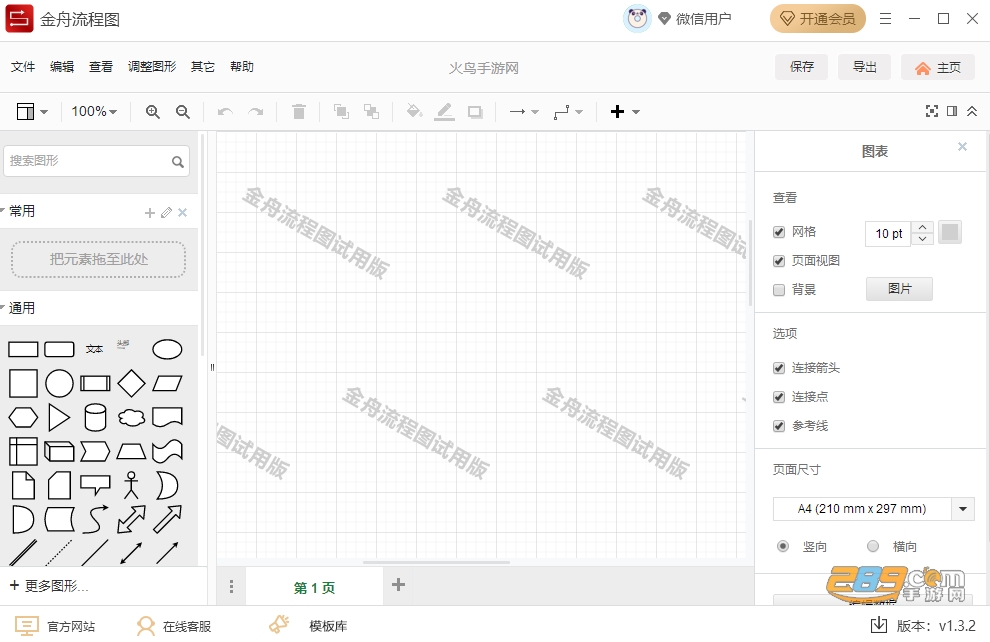Open 更多图形 more shapes
The image size is (990, 642).
click(49, 586)
